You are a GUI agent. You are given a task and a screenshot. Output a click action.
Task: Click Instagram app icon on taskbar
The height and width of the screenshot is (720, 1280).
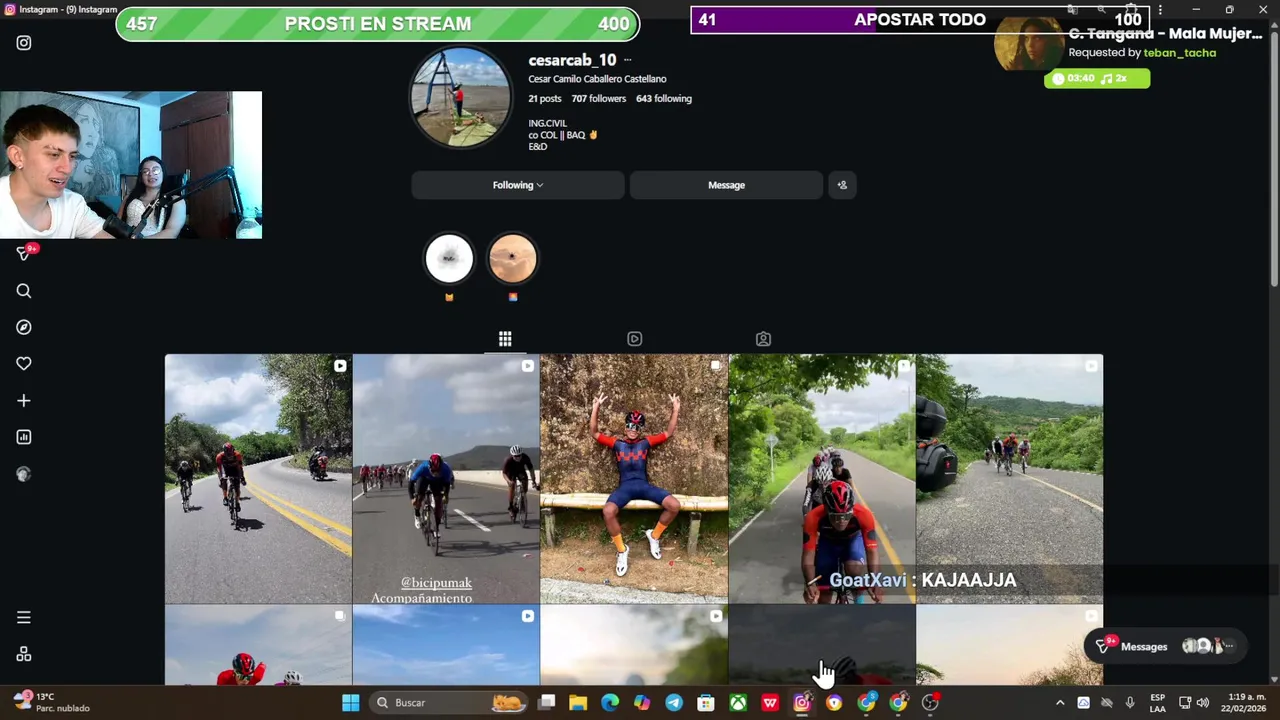coord(802,703)
